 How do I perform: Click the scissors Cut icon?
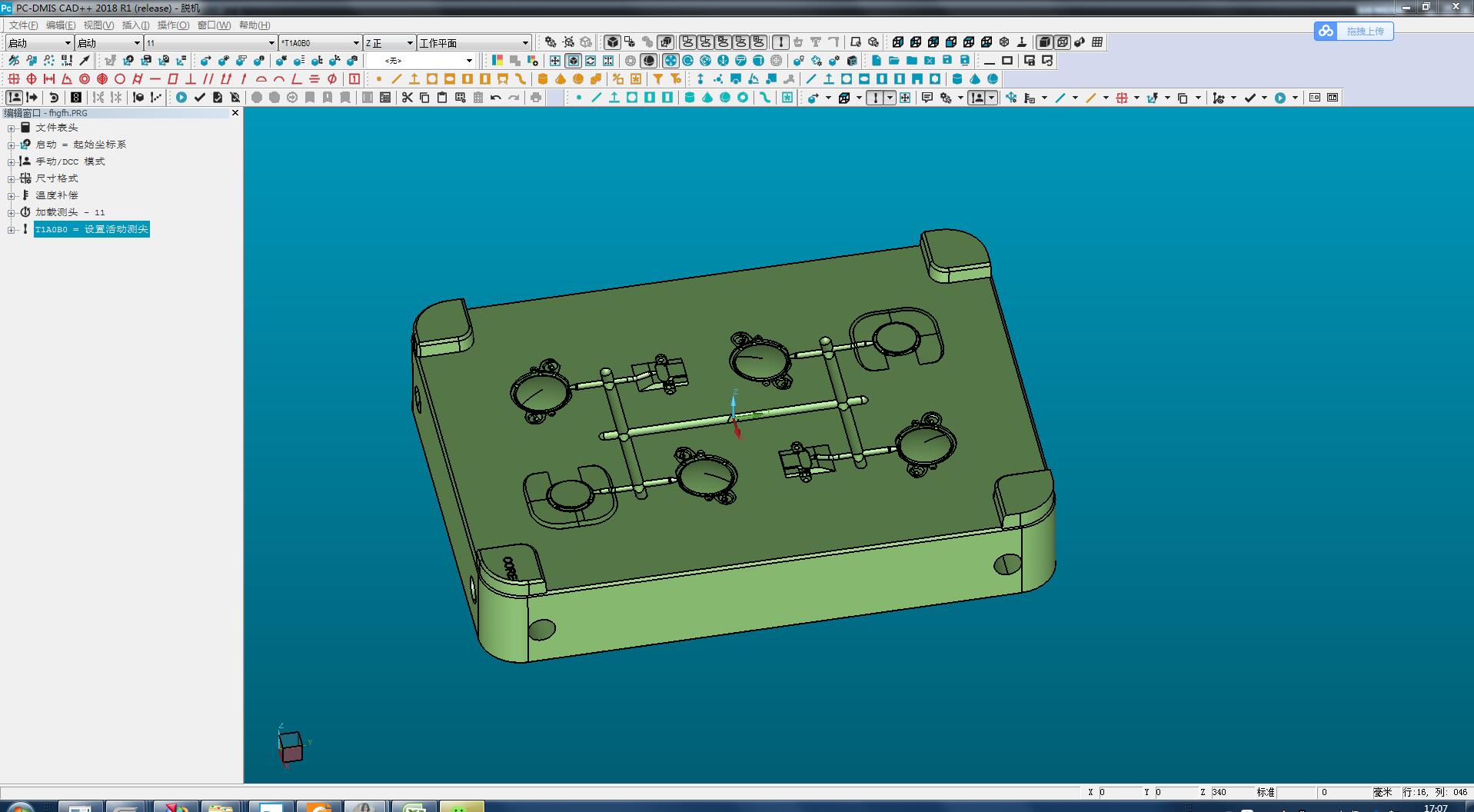[408, 98]
